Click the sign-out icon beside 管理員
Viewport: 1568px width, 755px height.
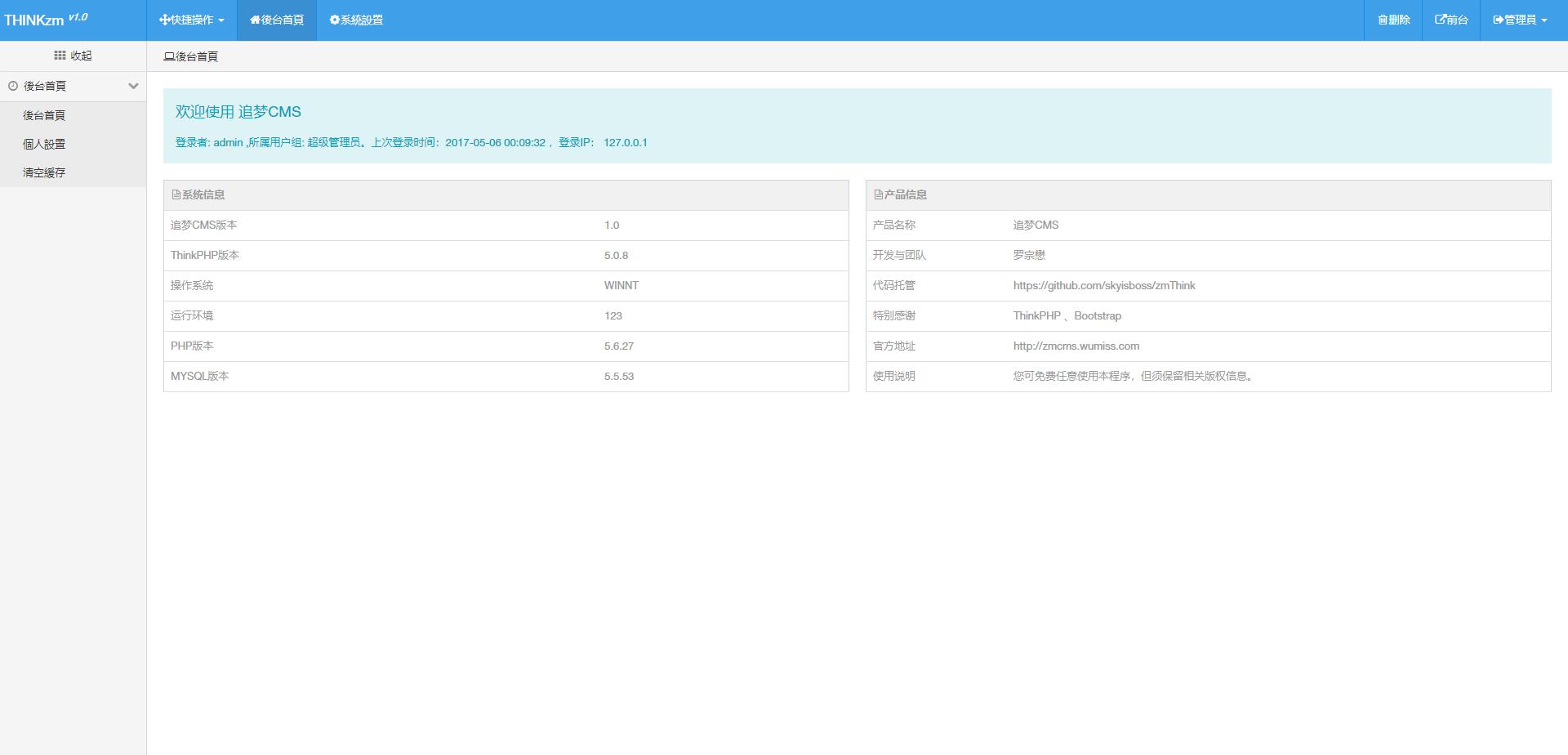pos(1499,20)
